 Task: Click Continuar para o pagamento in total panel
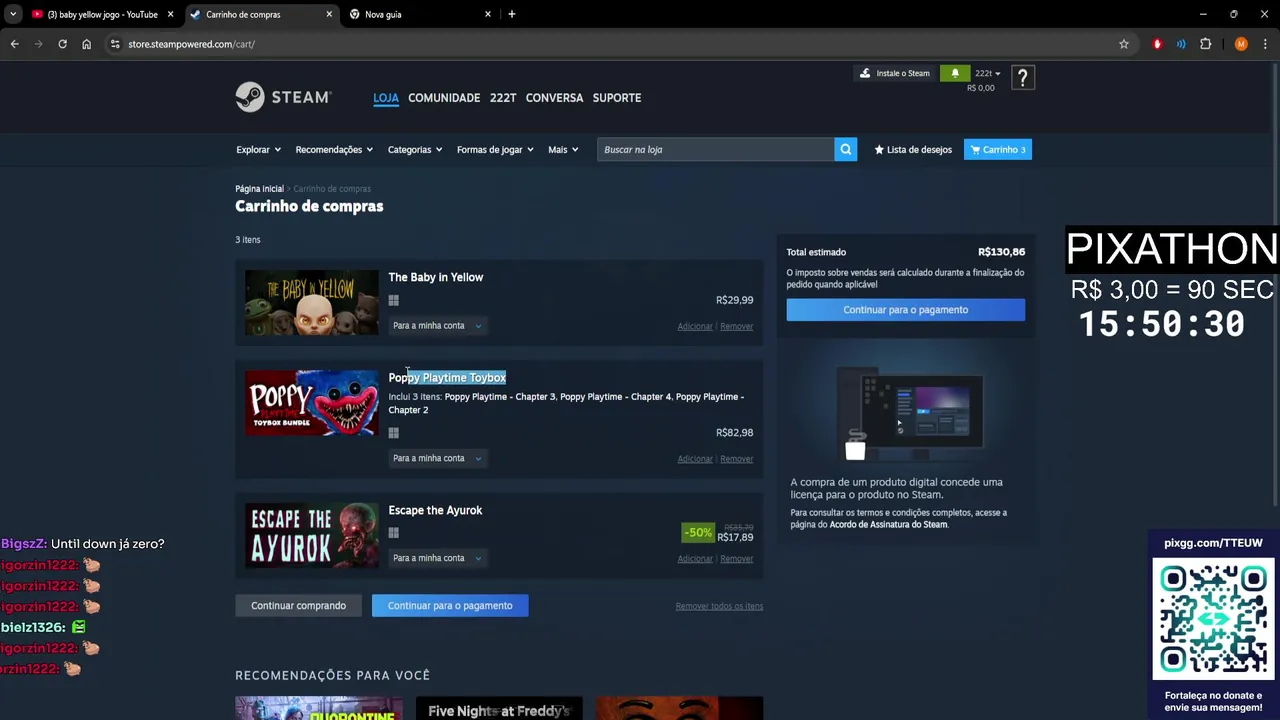[x=905, y=310]
